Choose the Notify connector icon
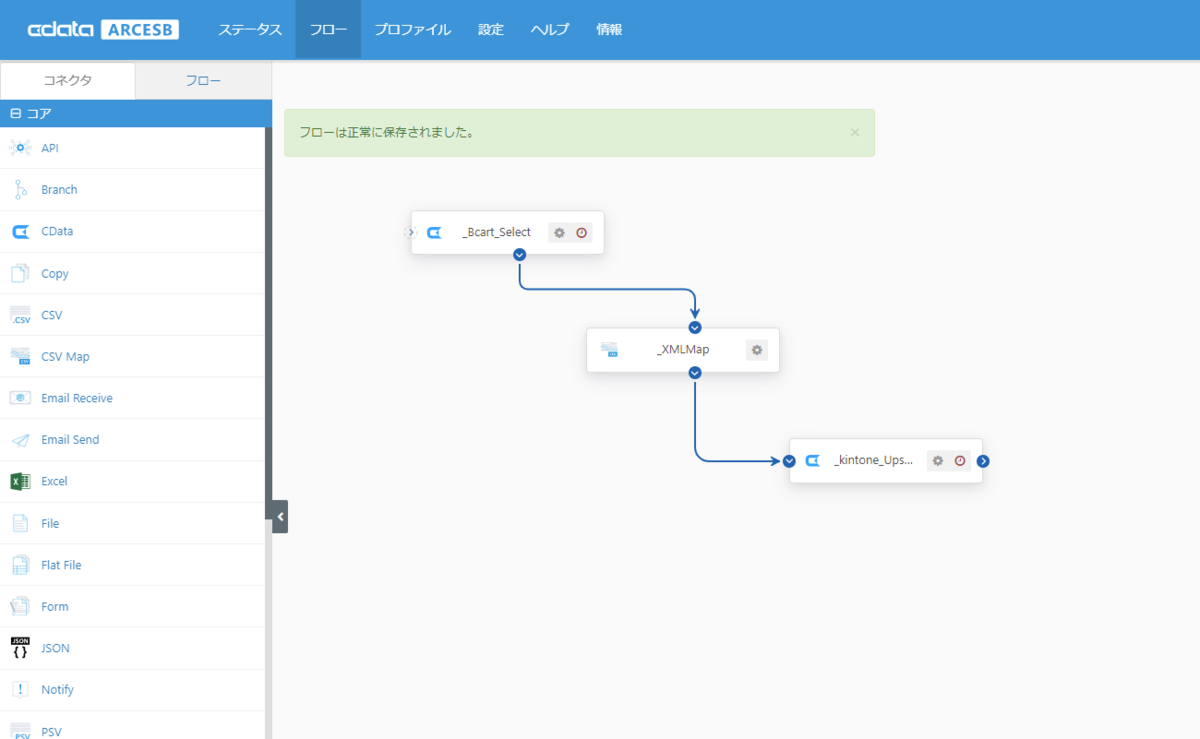Viewport: 1200px width, 739px height. (20, 690)
